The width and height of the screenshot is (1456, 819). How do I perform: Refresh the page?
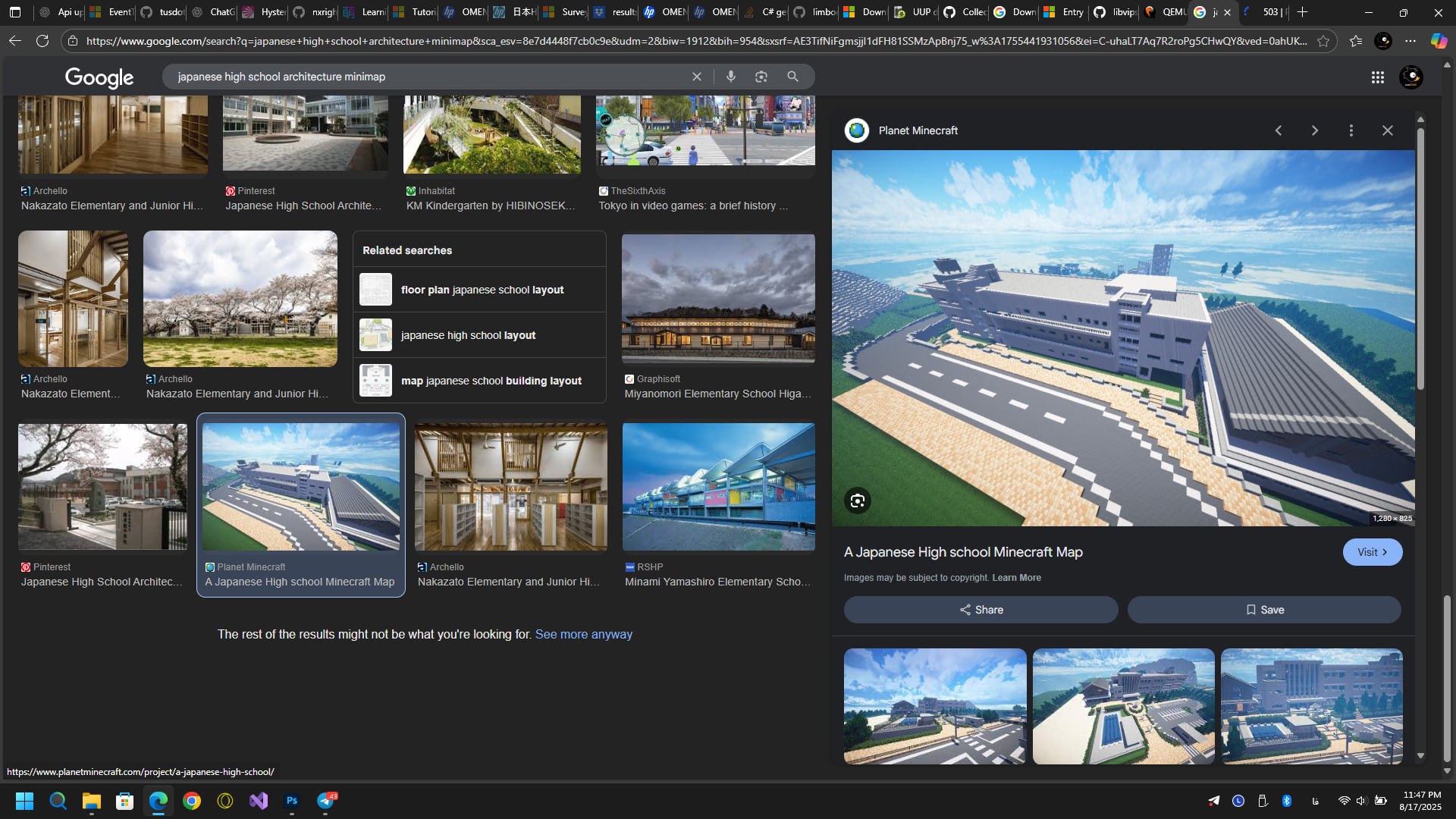point(42,41)
